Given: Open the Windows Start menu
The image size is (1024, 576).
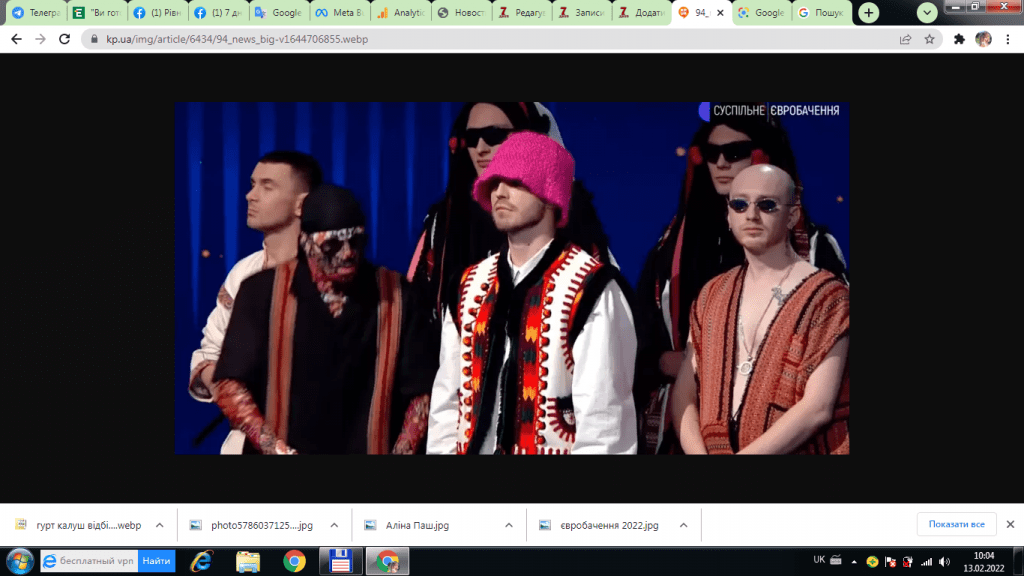Looking at the screenshot, I should coord(19,561).
